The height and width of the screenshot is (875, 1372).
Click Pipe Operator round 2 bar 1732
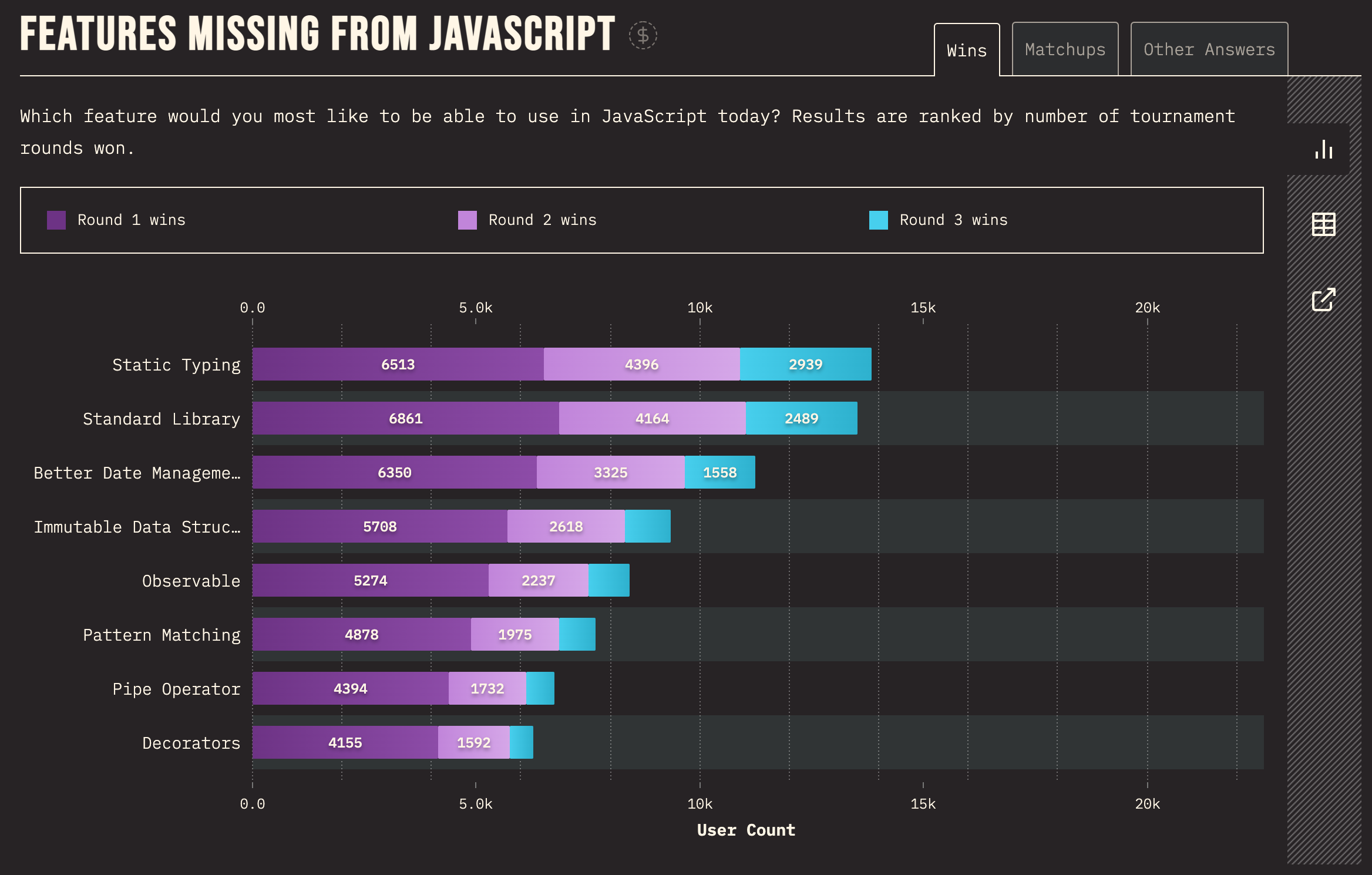coord(487,688)
